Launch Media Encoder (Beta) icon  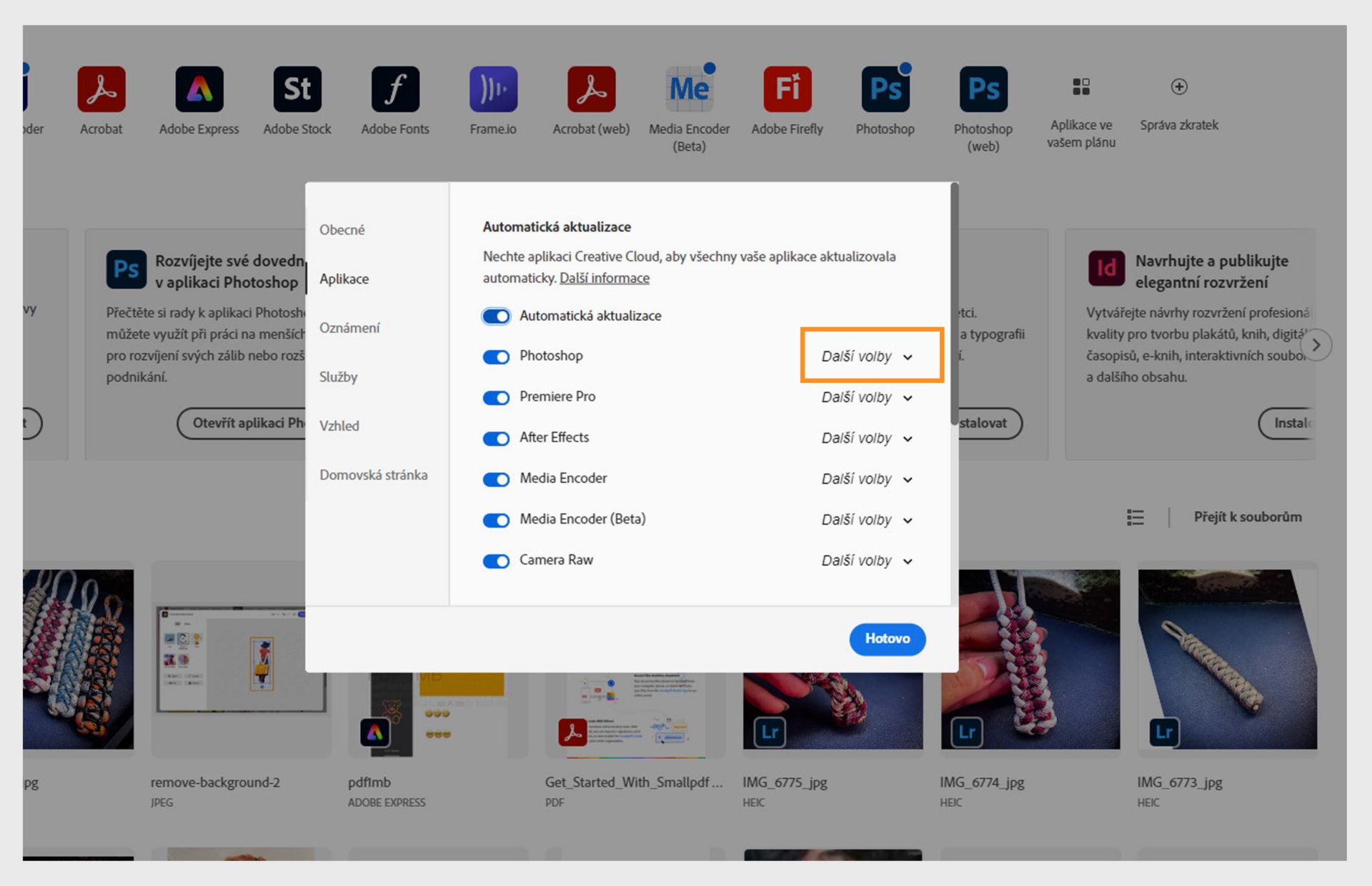[689, 89]
